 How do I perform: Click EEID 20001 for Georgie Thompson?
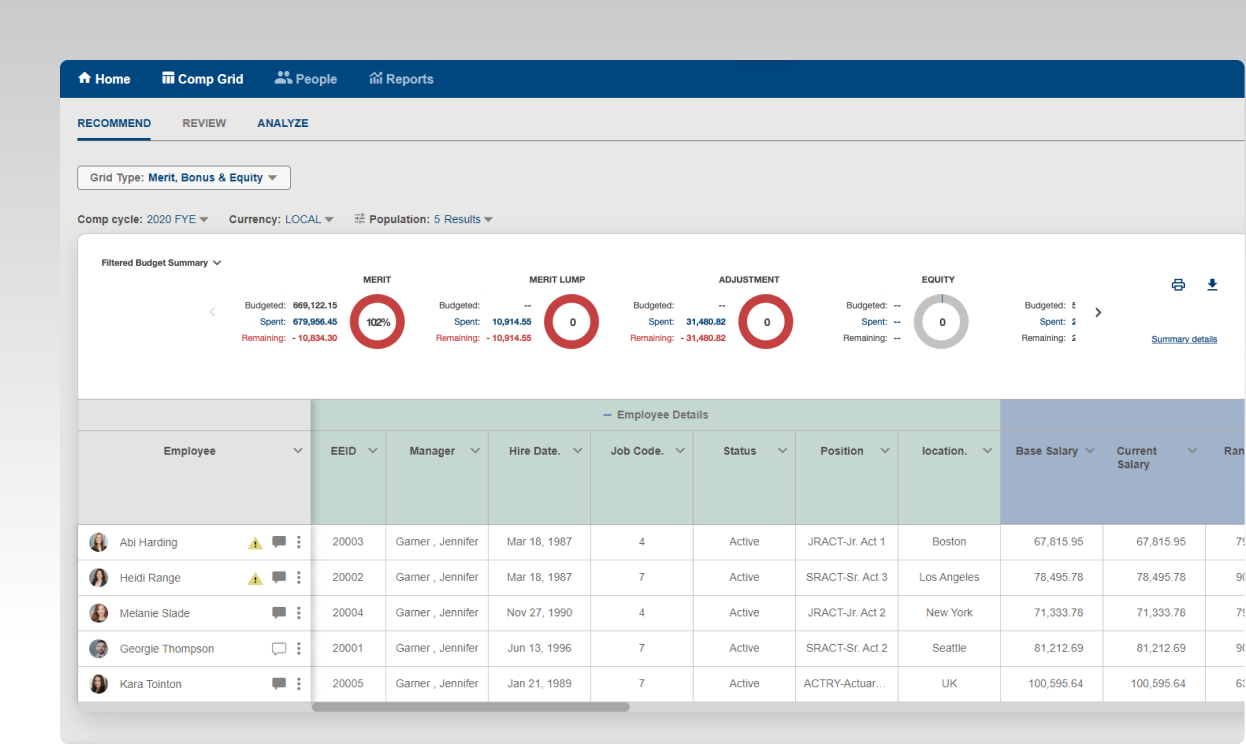point(347,648)
